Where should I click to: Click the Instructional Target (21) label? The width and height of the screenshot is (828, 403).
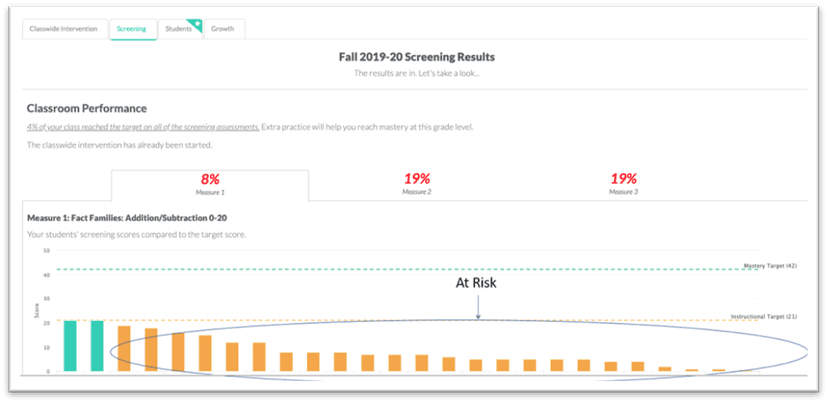click(x=763, y=316)
